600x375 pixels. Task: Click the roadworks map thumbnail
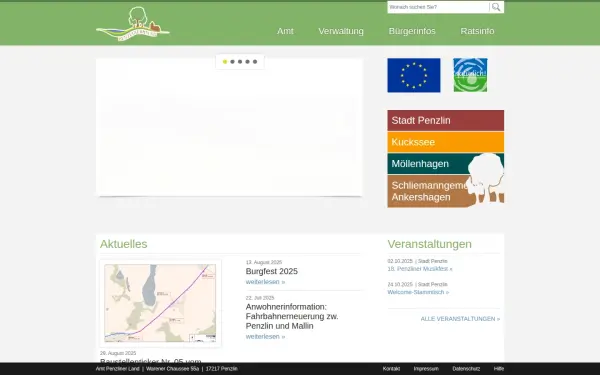coord(160,303)
